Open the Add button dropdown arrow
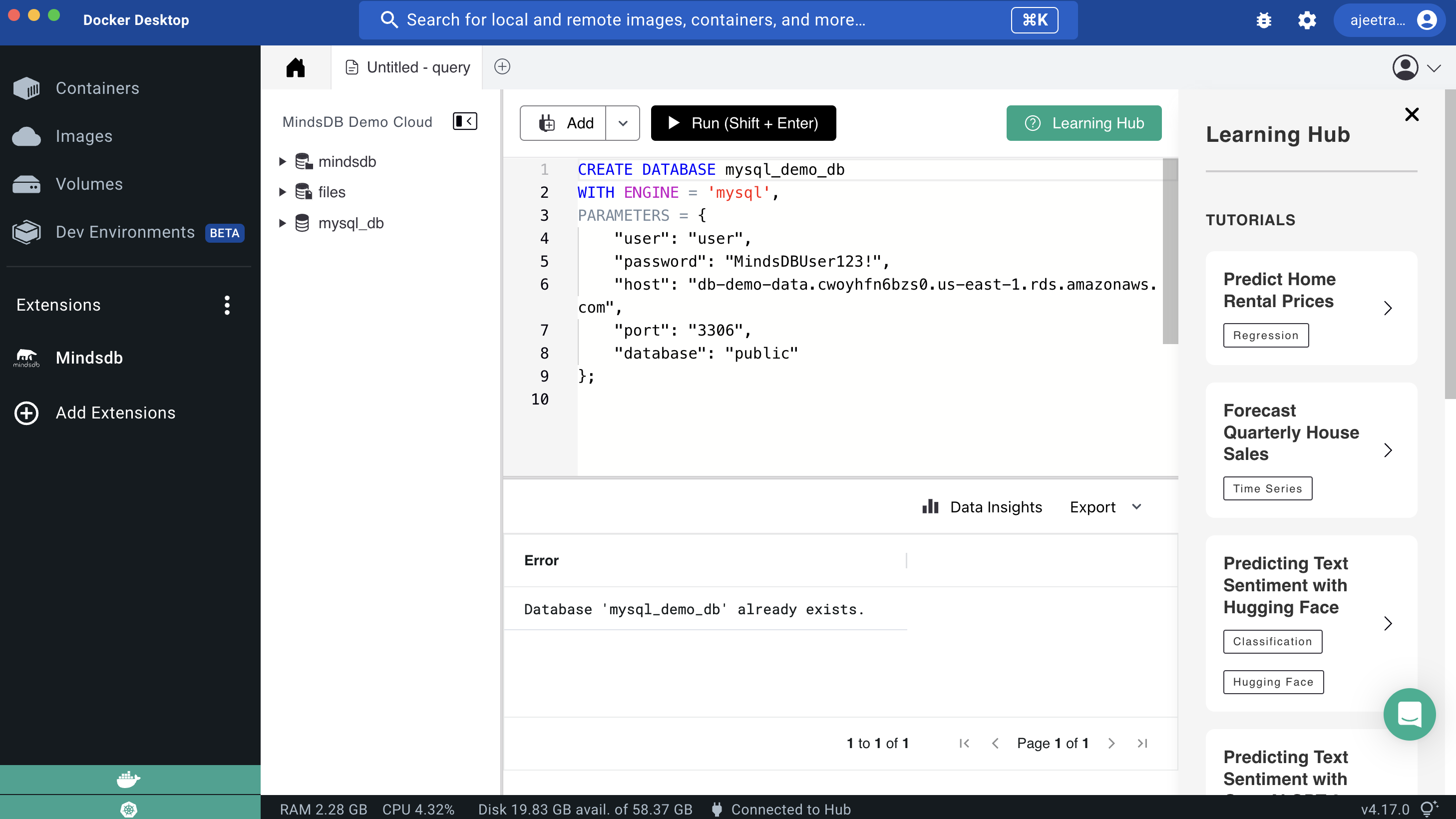This screenshot has width=1456, height=819. click(622, 123)
